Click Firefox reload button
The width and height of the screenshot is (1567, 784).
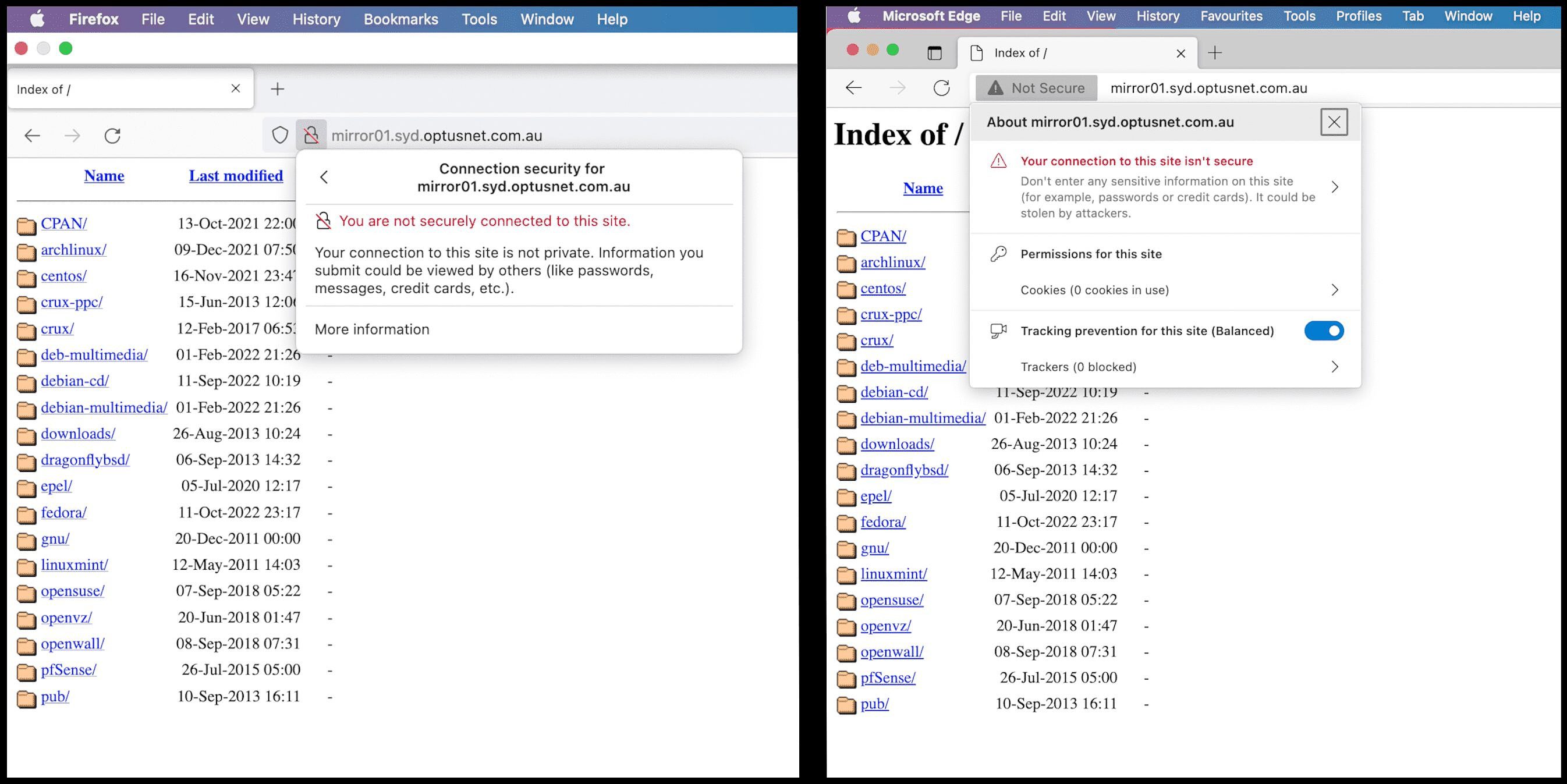click(x=112, y=135)
